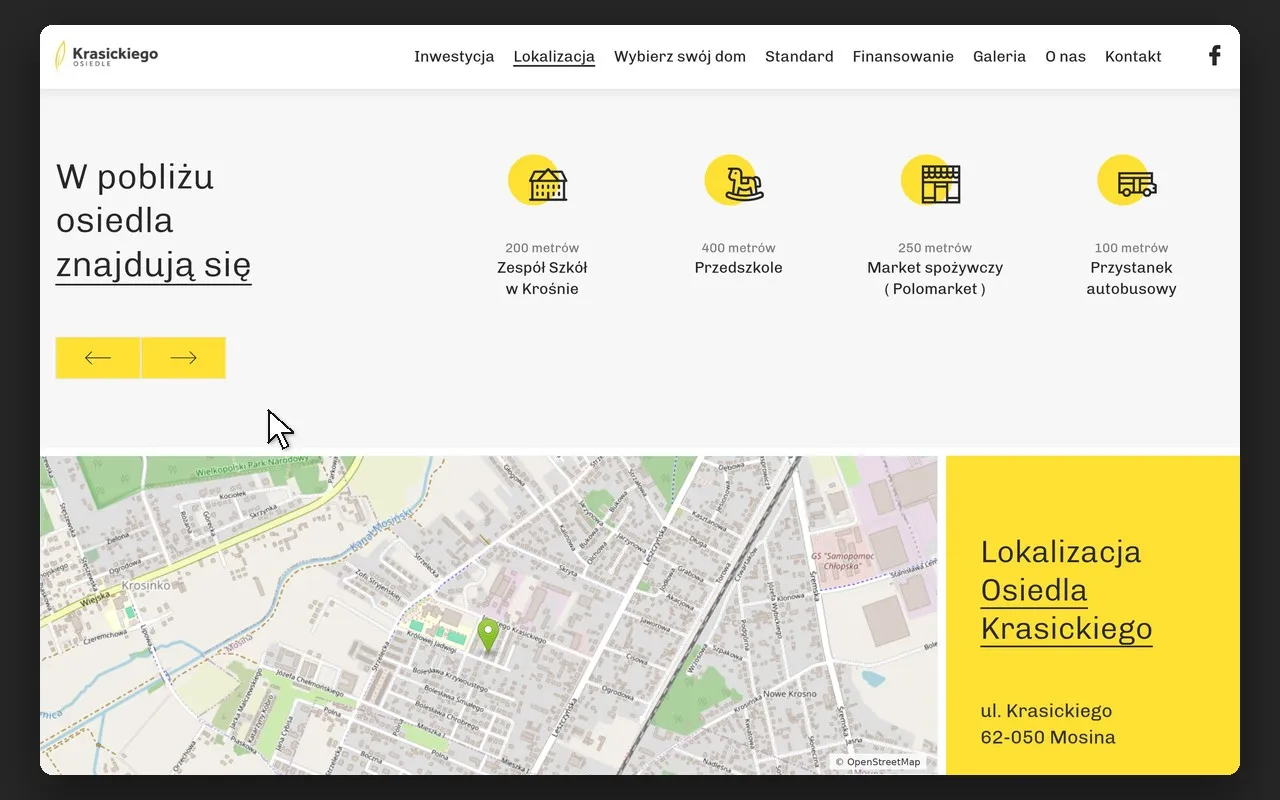Go to the Standard section

click(799, 57)
